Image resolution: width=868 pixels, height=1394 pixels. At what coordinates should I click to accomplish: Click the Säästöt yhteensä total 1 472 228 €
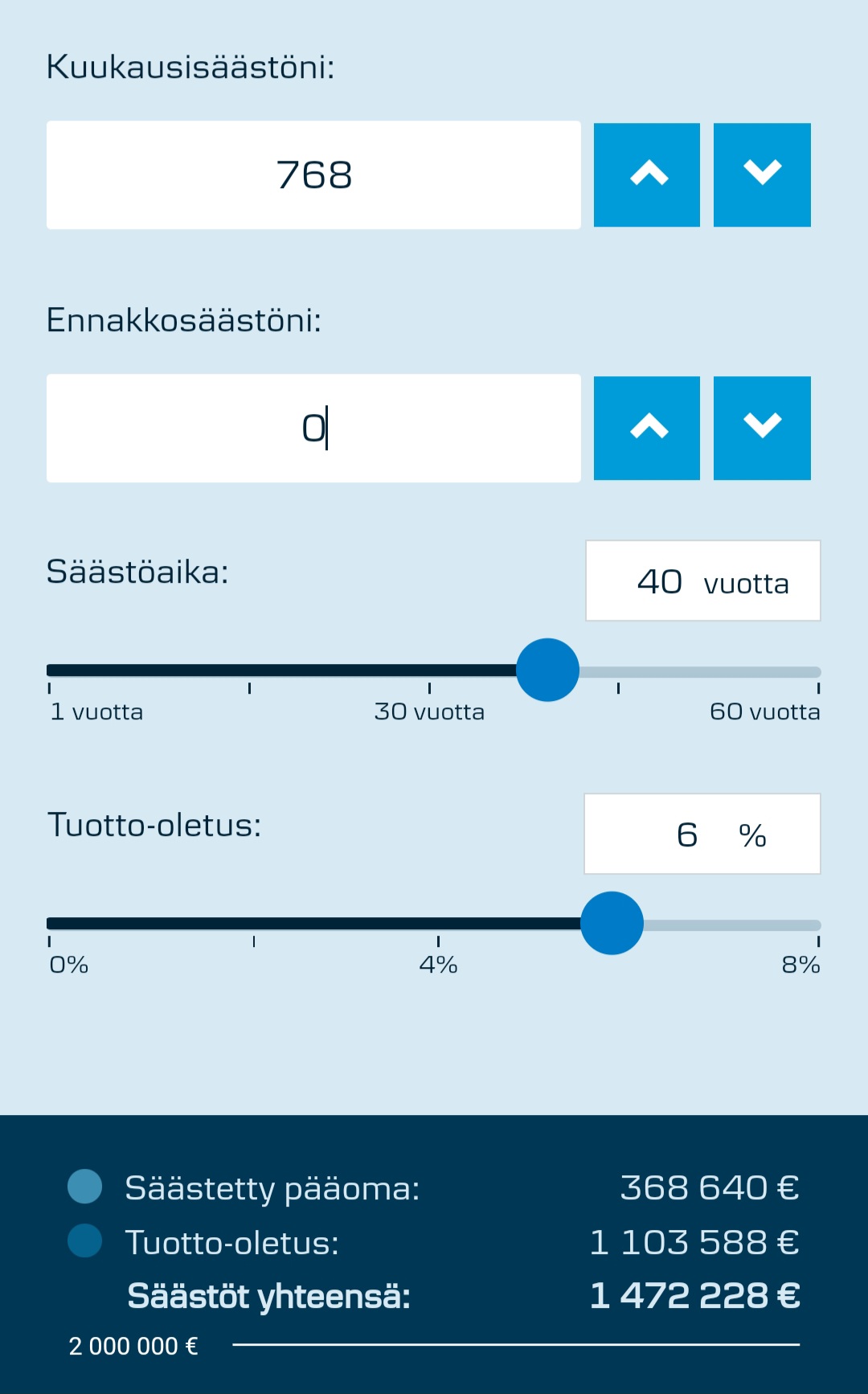point(694,1295)
